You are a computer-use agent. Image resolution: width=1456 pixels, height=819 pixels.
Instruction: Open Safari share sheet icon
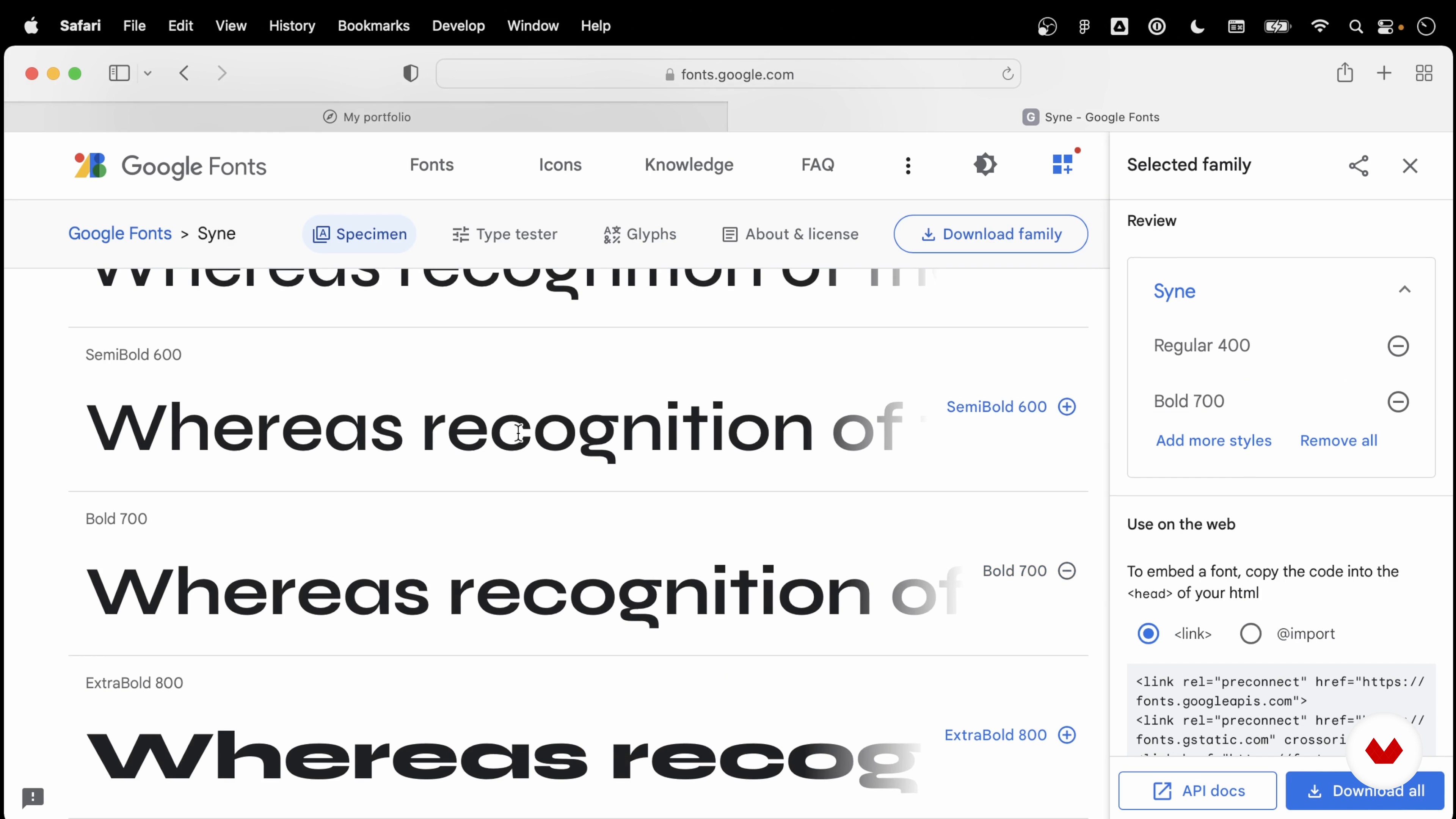[1345, 73]
